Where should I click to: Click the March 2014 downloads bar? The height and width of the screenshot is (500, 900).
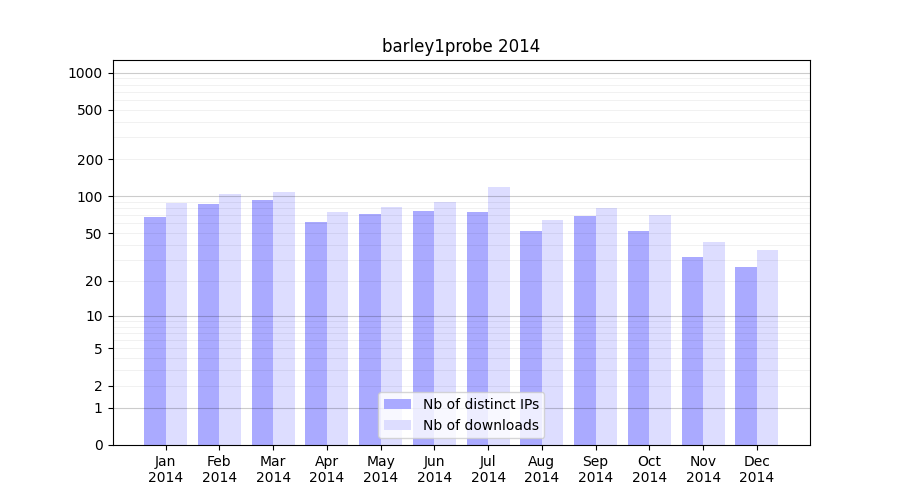(284, 318)
